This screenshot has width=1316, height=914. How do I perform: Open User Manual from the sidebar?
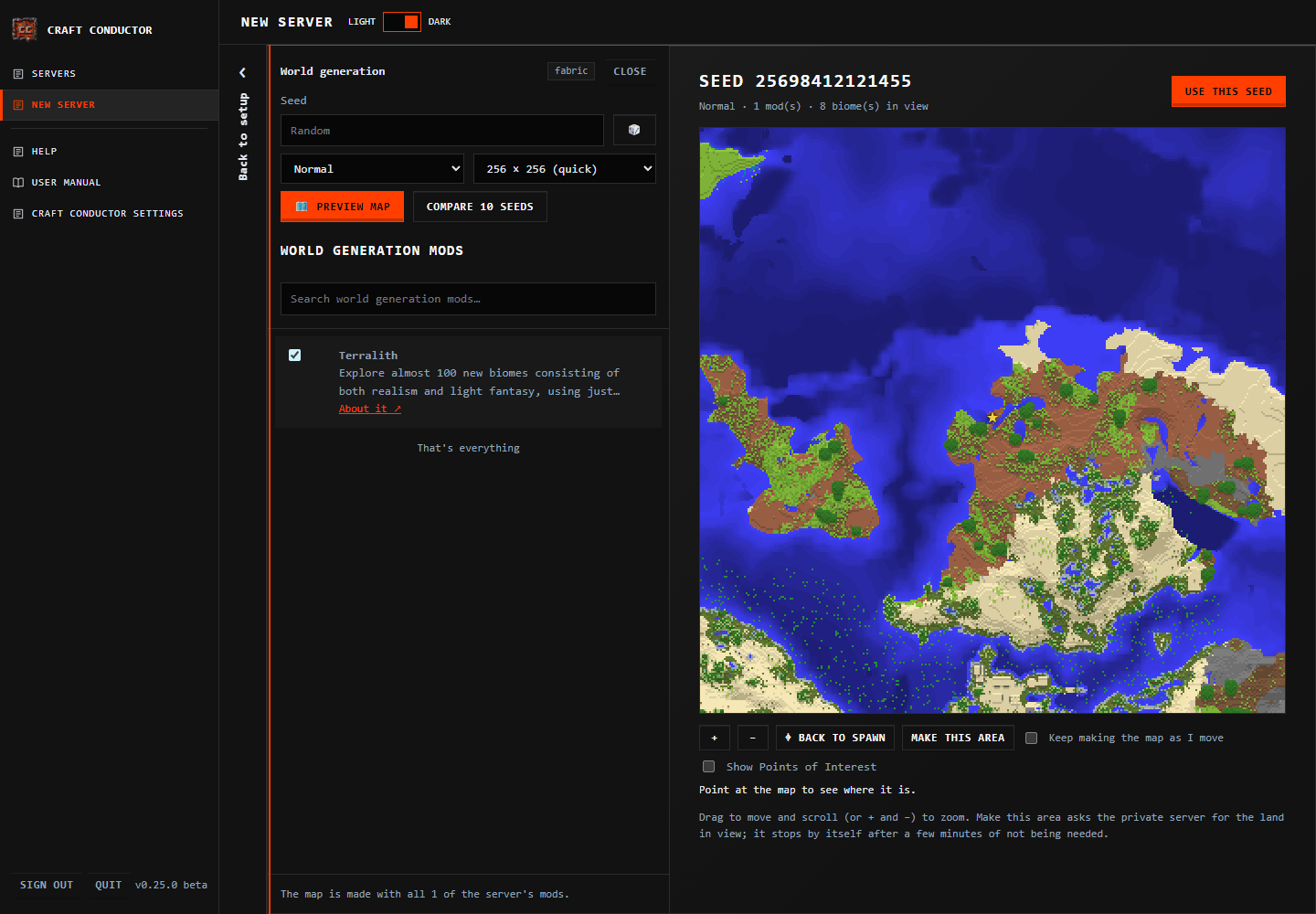pyautogui.click(x=110, y=183)
